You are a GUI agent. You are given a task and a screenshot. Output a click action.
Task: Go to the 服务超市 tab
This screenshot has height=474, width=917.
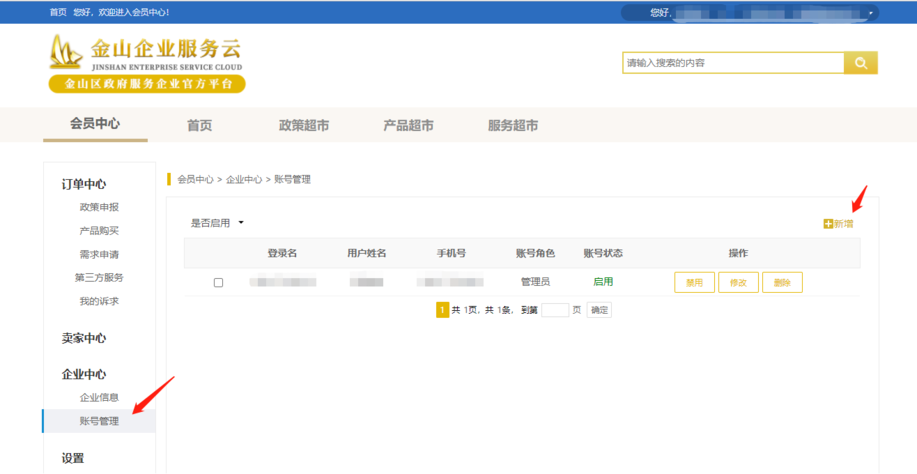(x=513, y=126)
